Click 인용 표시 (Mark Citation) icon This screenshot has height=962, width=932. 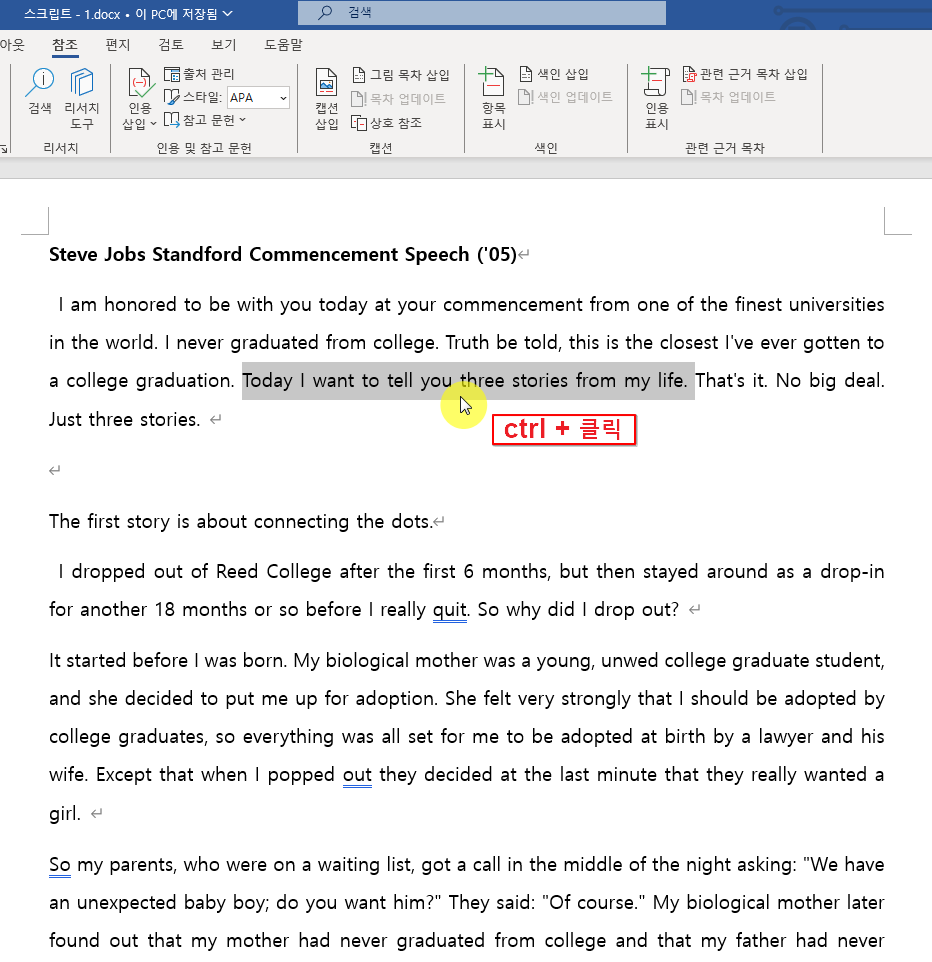656,95
